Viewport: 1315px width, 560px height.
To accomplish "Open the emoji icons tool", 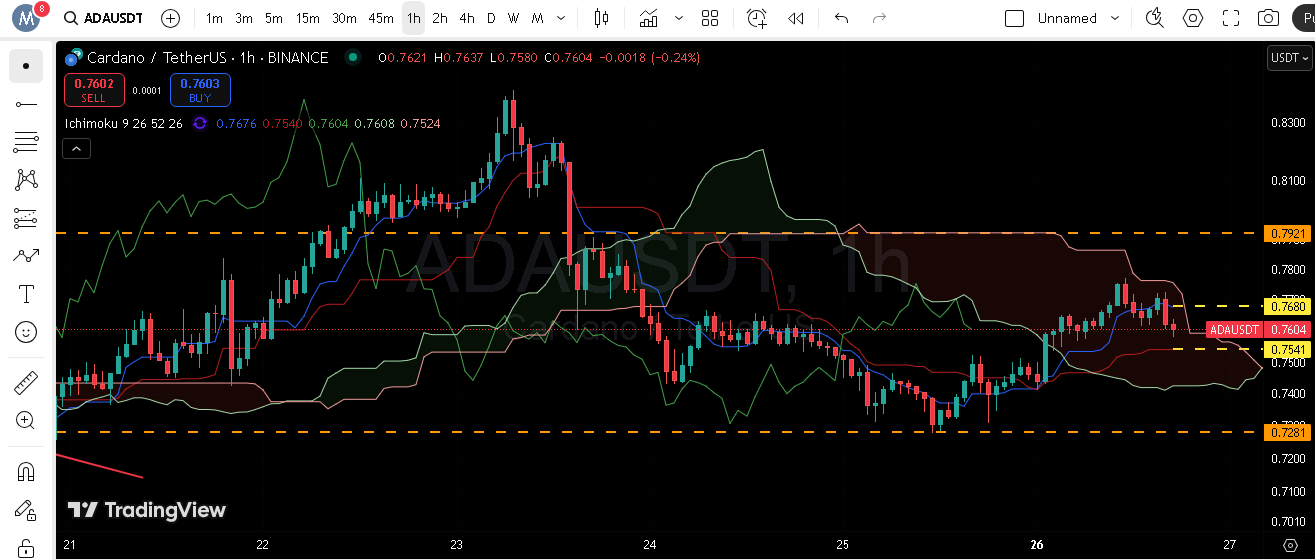I will point(26,332).
